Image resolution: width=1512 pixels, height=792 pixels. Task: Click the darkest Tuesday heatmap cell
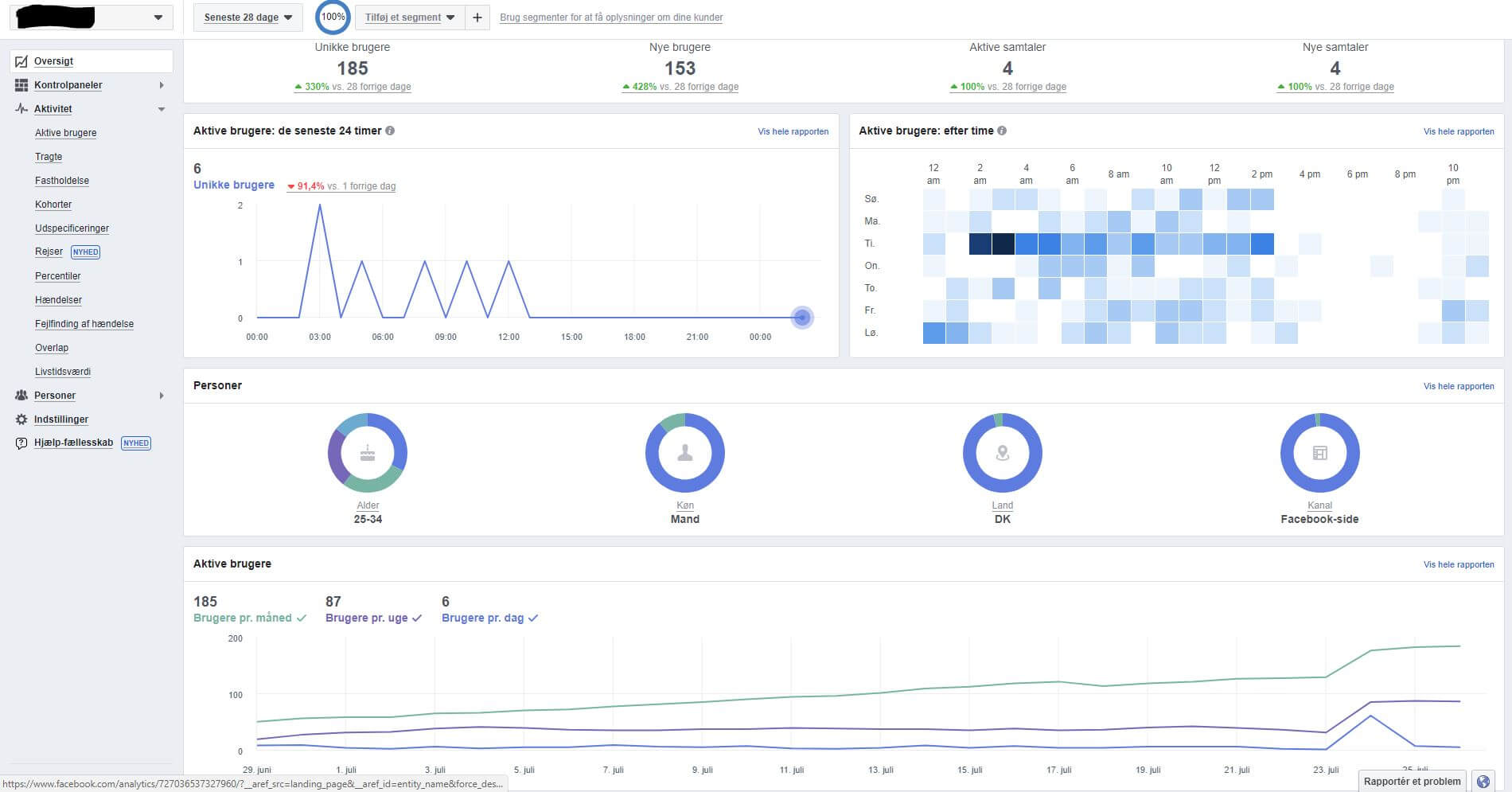pos(1003,244)
